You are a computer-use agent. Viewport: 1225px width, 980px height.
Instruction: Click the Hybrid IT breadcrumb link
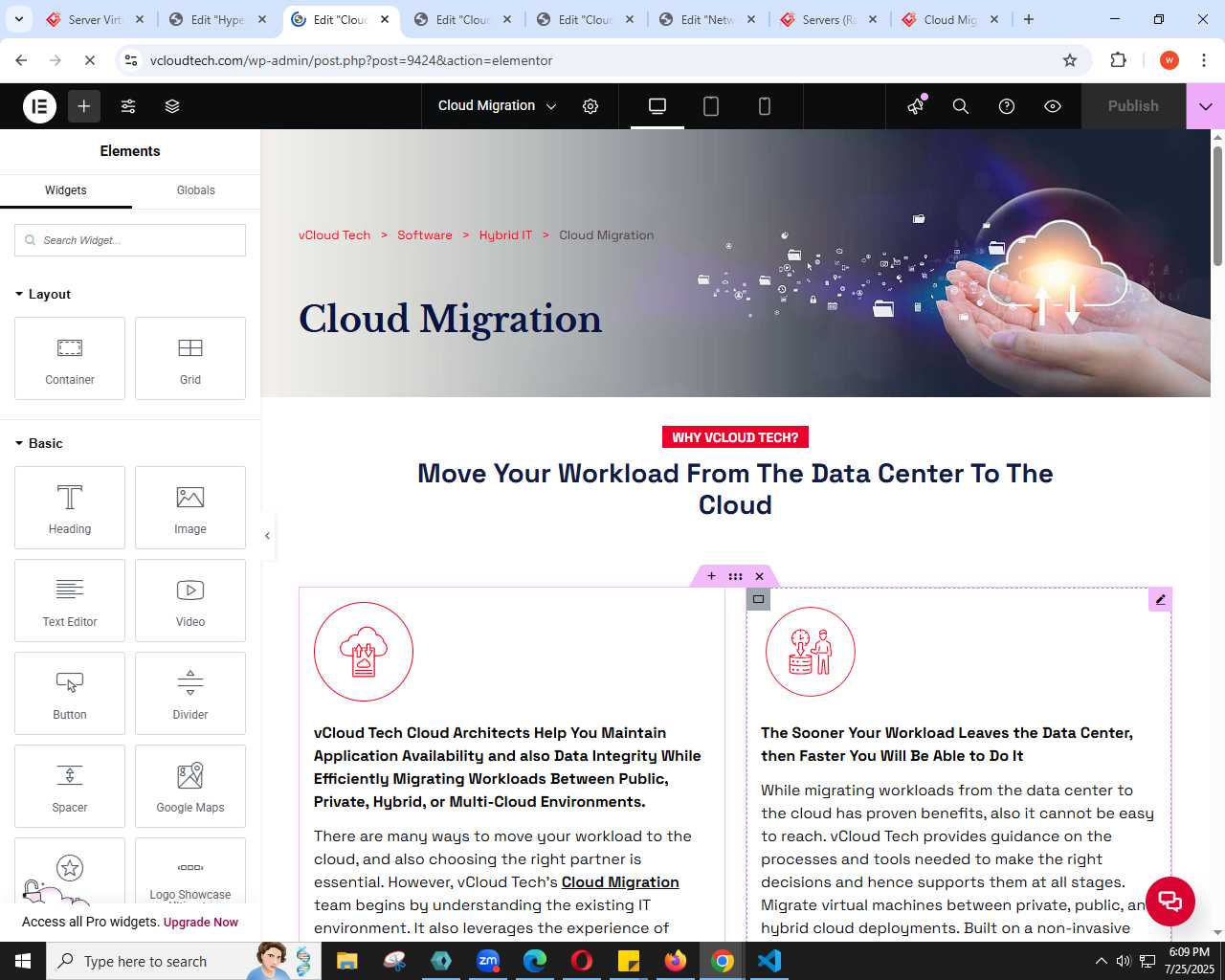click(505, 235)
